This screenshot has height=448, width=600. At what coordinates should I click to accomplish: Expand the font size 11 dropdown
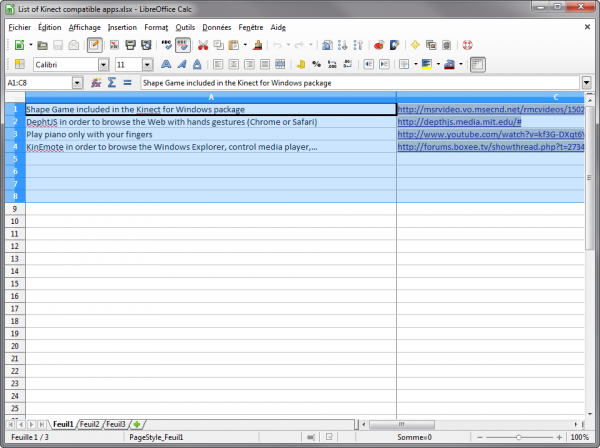147,65
